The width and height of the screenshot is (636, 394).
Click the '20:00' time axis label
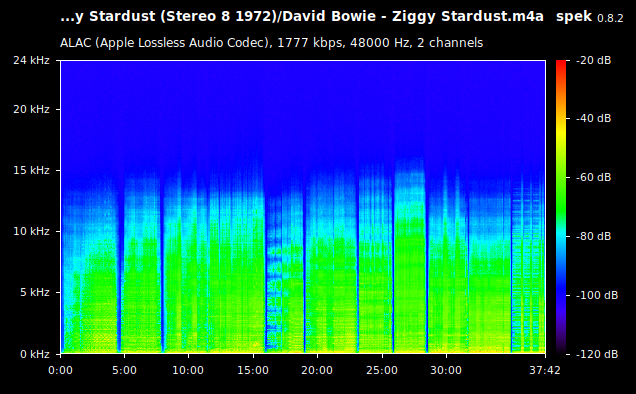point(317,370)
